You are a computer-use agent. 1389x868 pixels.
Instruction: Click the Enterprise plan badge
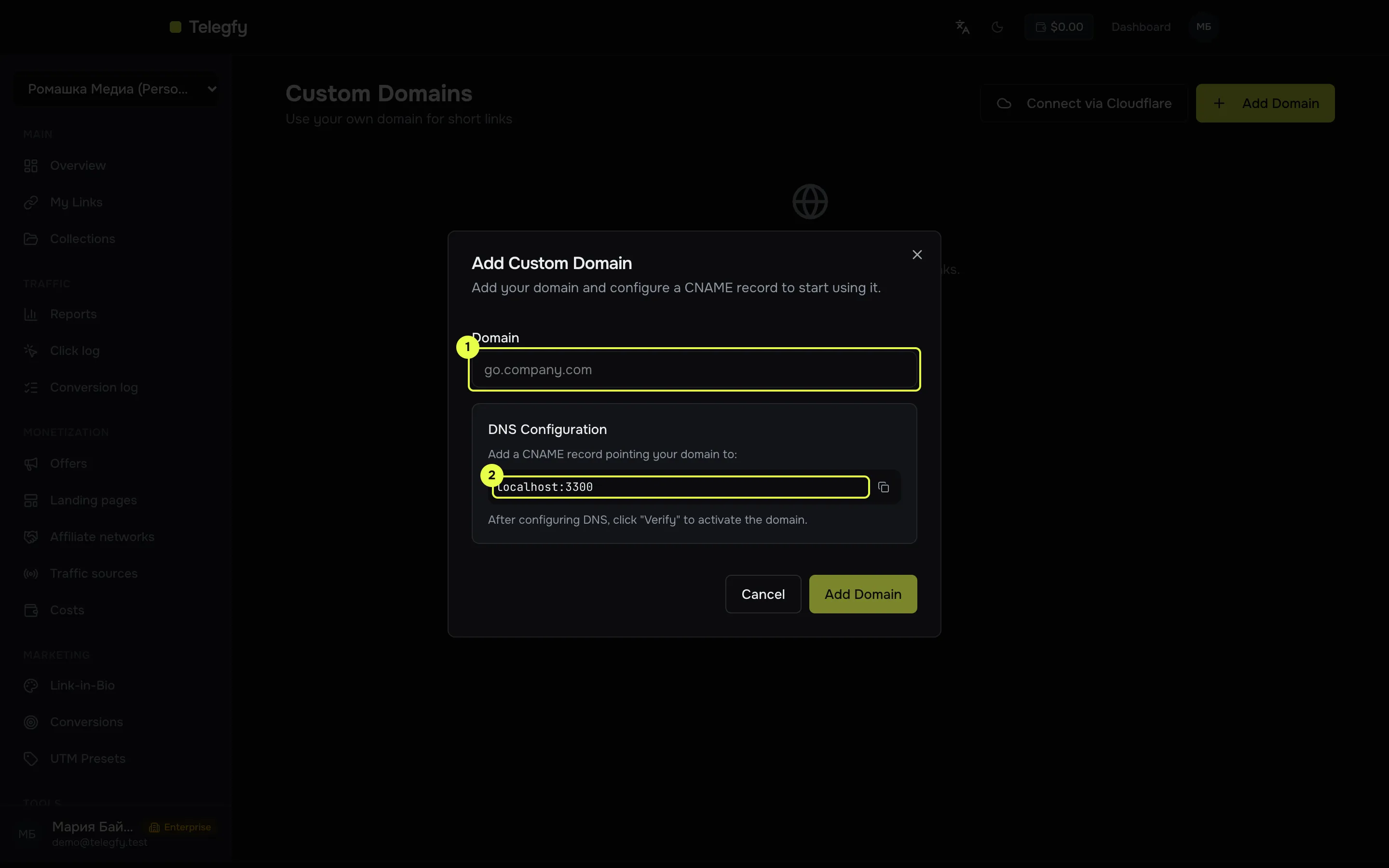click(x=180, y=827)
